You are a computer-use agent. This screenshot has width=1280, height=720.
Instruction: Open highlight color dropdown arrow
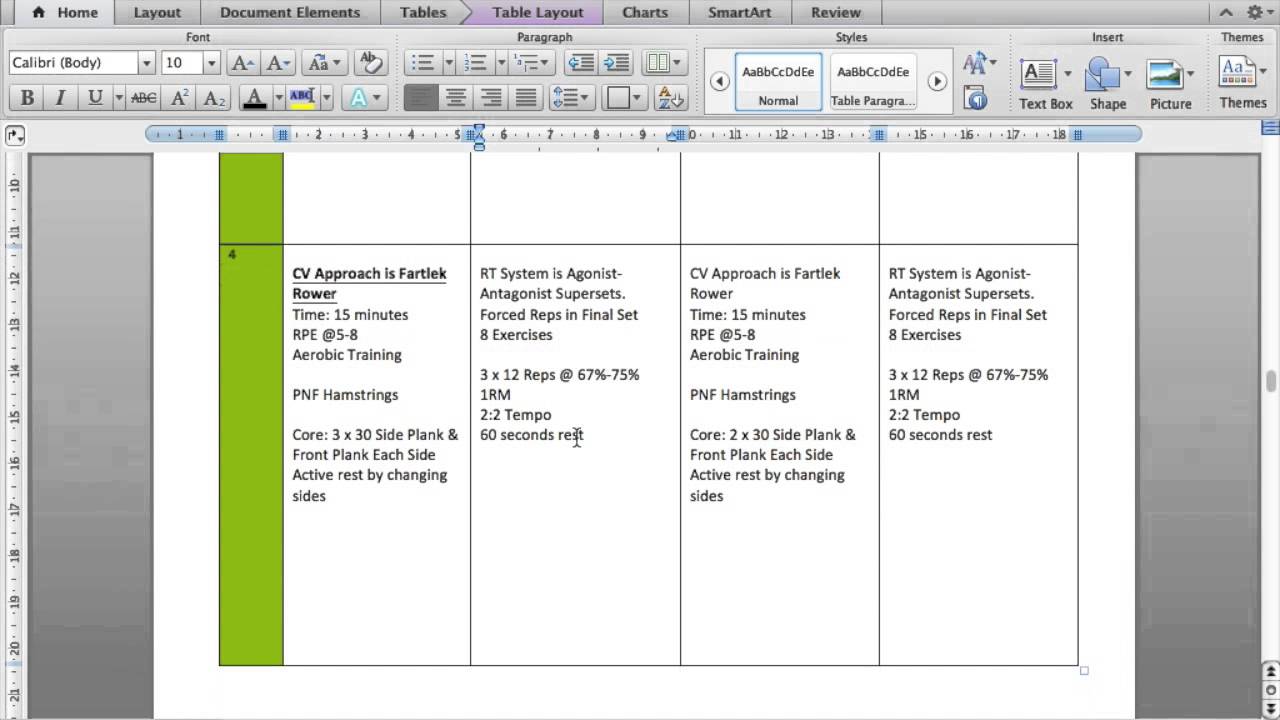pyautogui.click(x=325, y=98)
